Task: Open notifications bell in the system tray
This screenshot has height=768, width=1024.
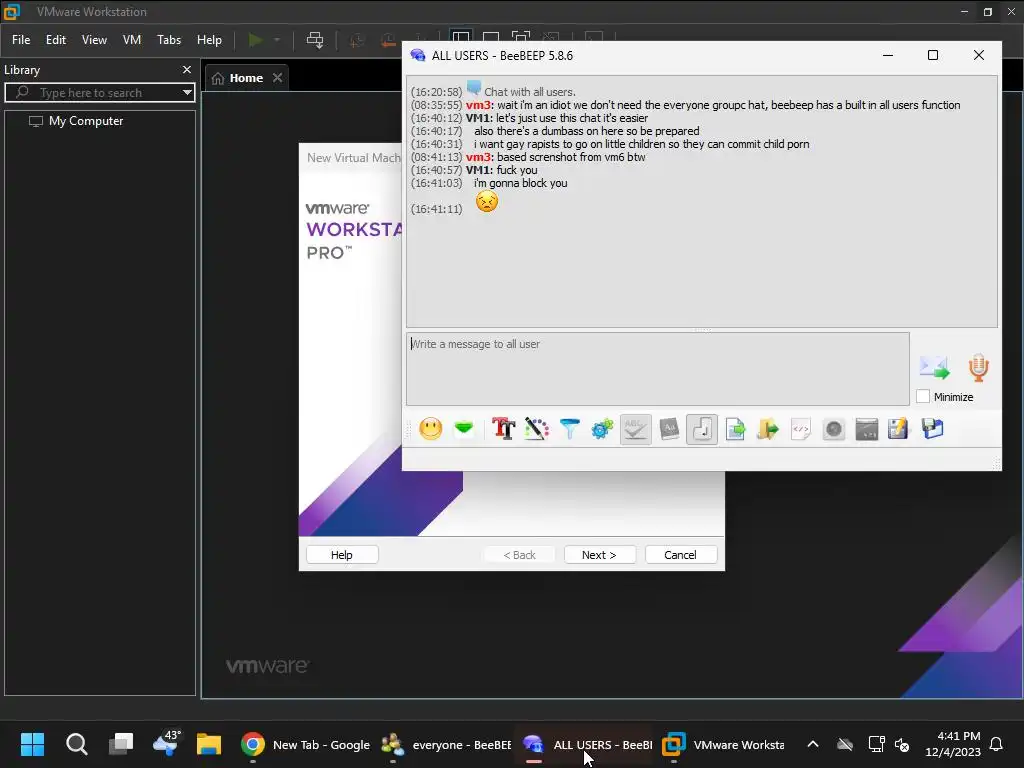Action: (x=997, y=744)
